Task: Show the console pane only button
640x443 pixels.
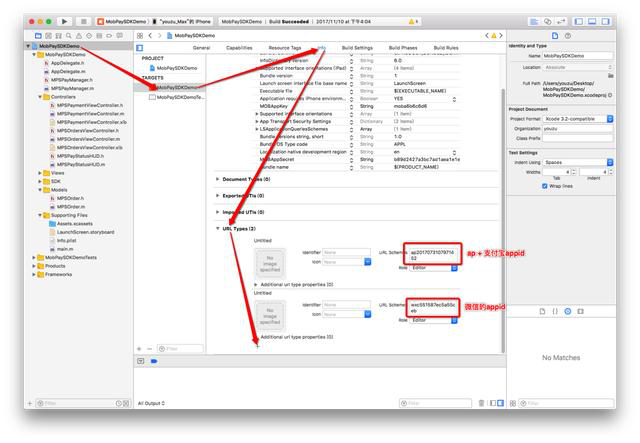Action: [x=500, y=403]
